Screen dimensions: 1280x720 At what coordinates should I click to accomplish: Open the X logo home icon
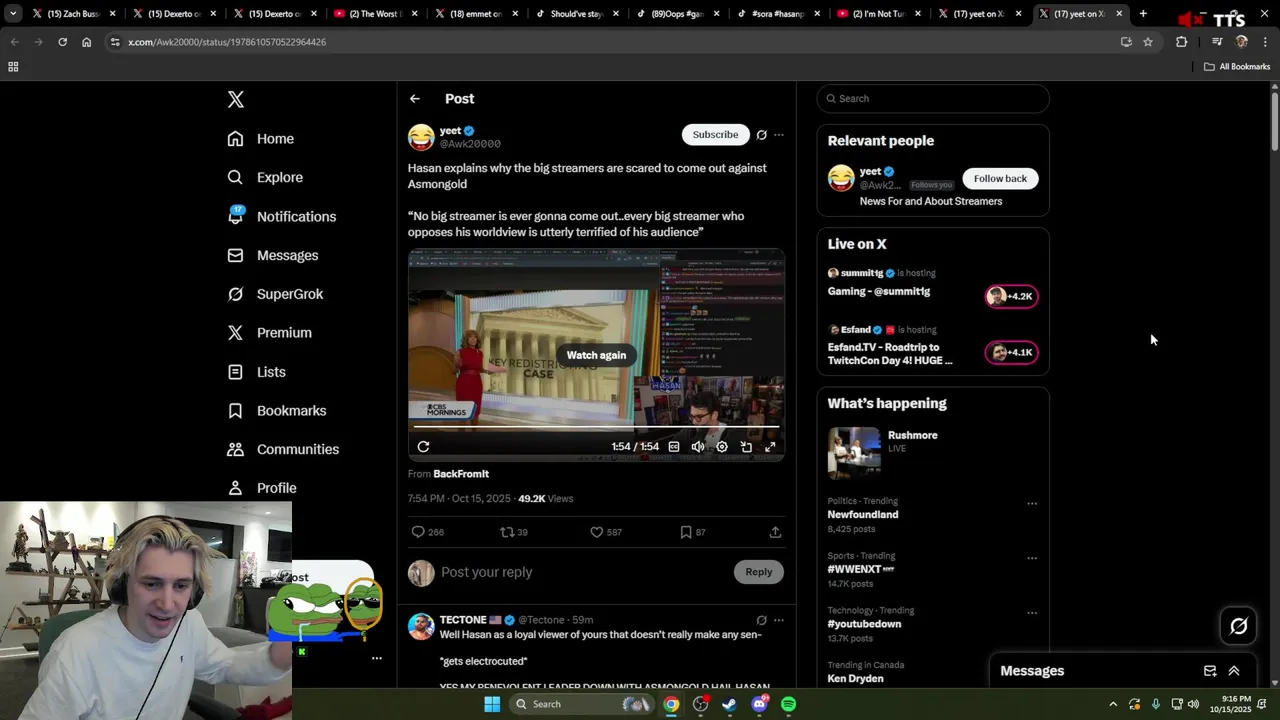(x=235, y=99)
